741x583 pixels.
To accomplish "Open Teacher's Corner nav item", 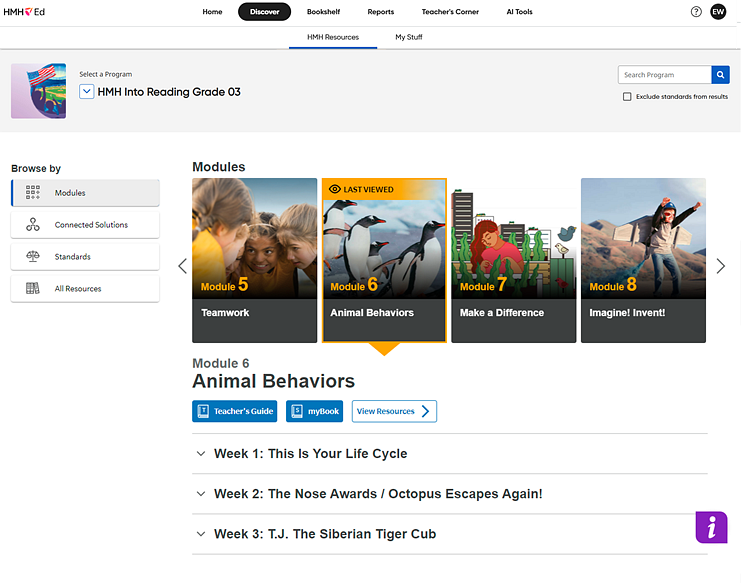I will pos(450,12).
